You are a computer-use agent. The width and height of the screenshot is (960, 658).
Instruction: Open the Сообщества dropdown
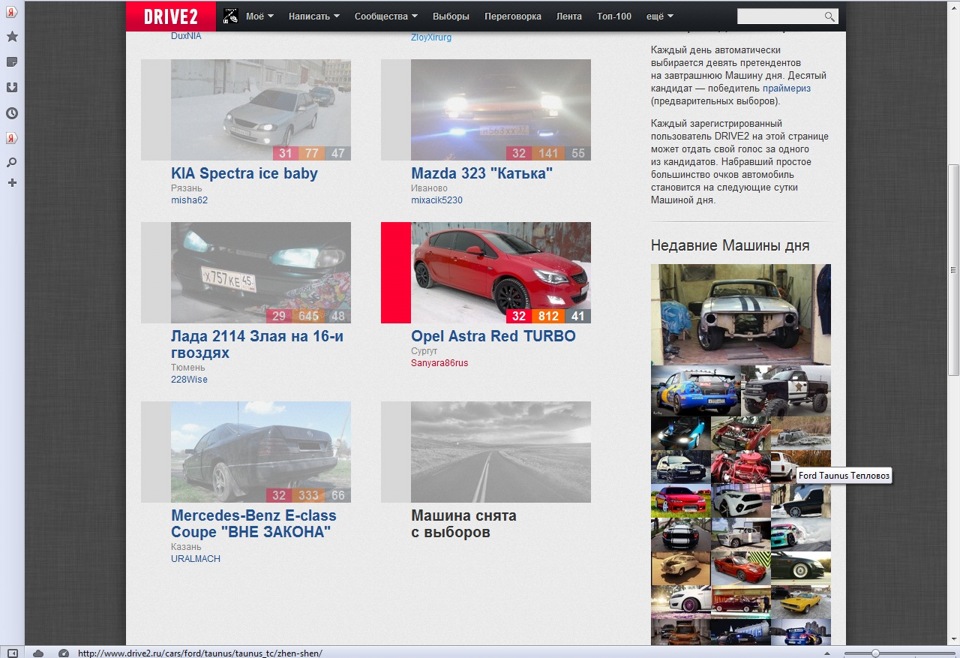(386, 17)
